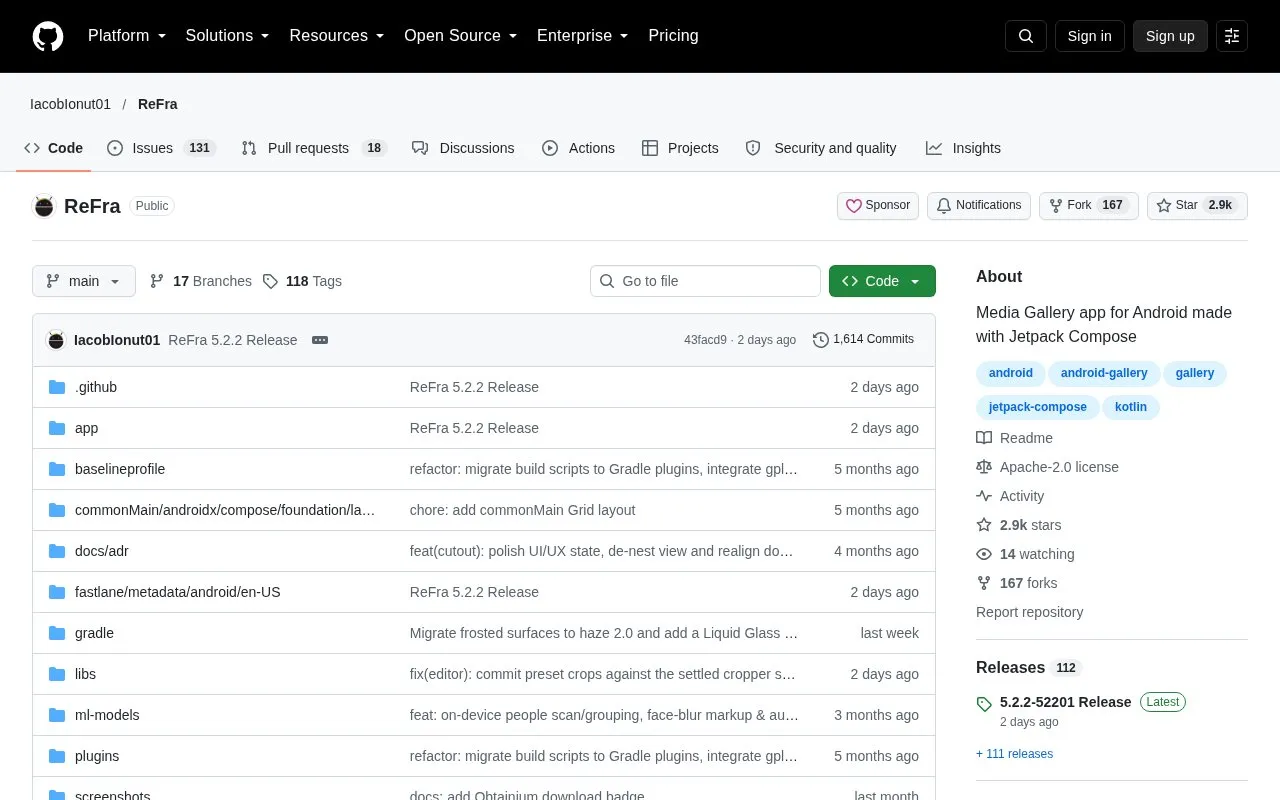Viewport: 1280px width, 800px height.
Task: Click the libs folder icon
Action: pyautogui.click(x=57, y=674)
